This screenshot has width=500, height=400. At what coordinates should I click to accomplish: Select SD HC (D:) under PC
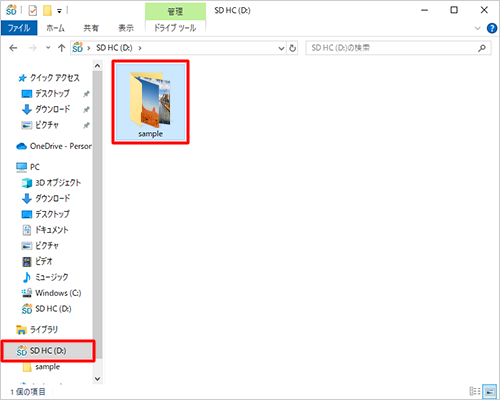[x=53, y=309]
